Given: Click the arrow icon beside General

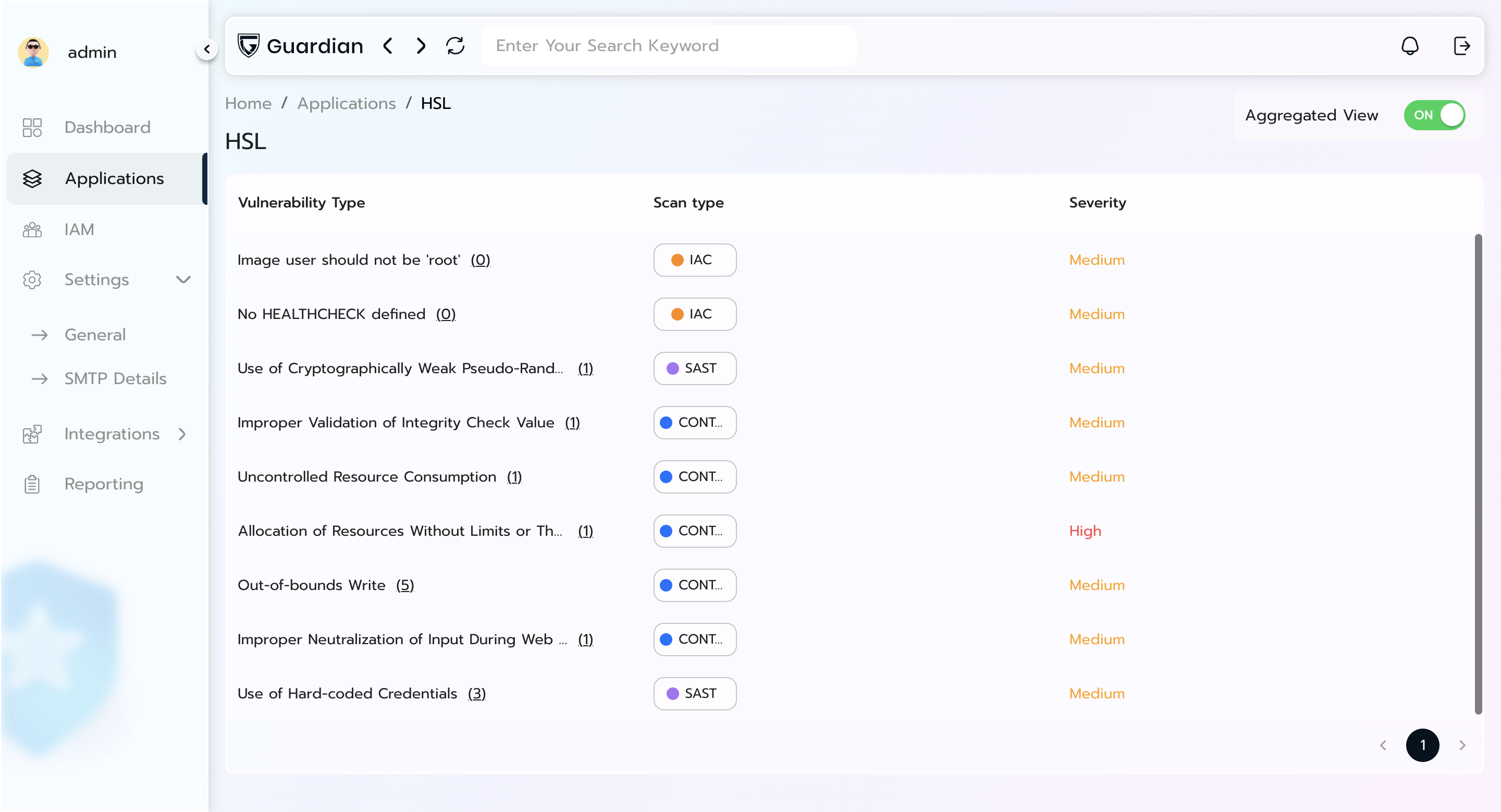Looking at the screenshot, I should point(39,335).
